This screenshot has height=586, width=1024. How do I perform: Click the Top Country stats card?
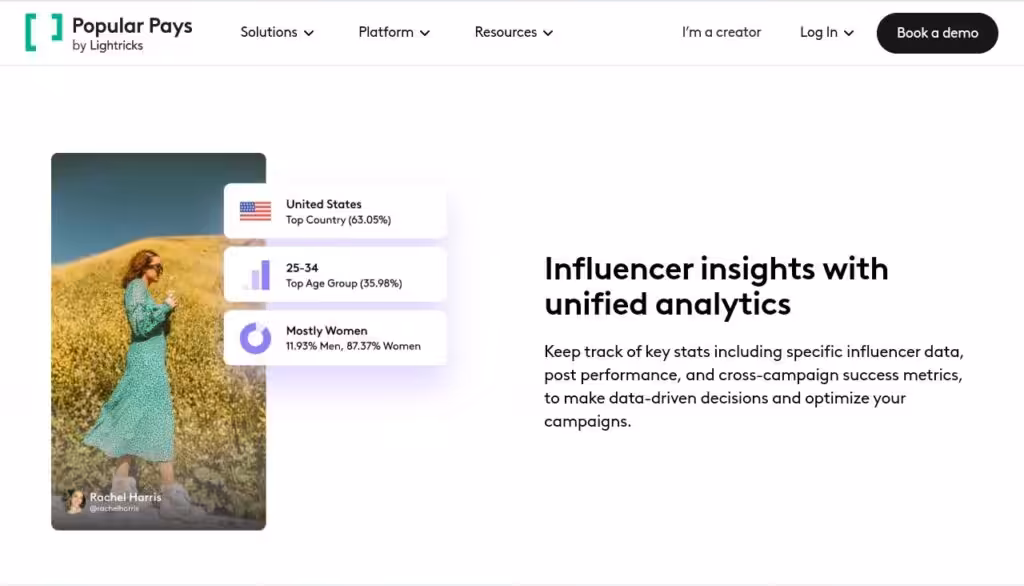tap(335, 211)
